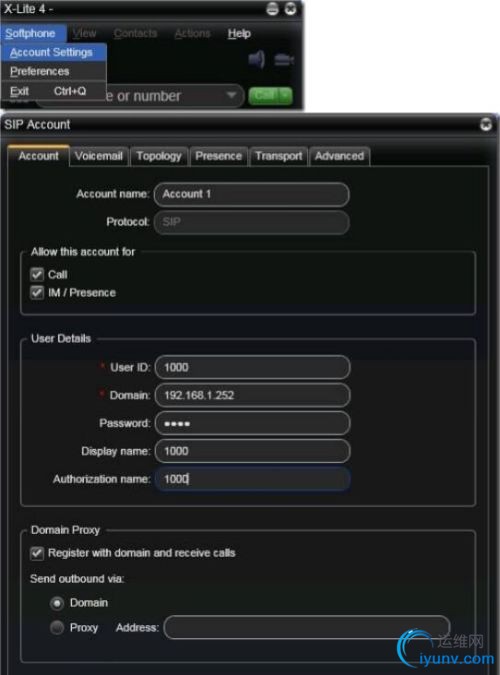Toggle Register with domain and receive calls

(37, 553)
